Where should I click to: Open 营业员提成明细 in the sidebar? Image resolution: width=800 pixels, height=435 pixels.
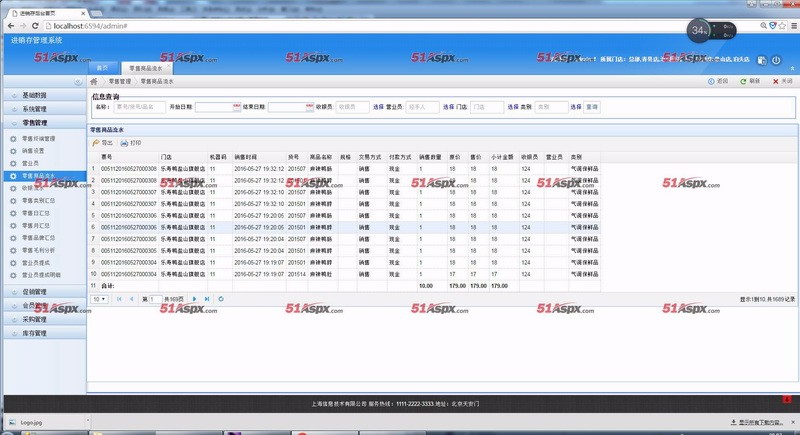coord(41,275)
